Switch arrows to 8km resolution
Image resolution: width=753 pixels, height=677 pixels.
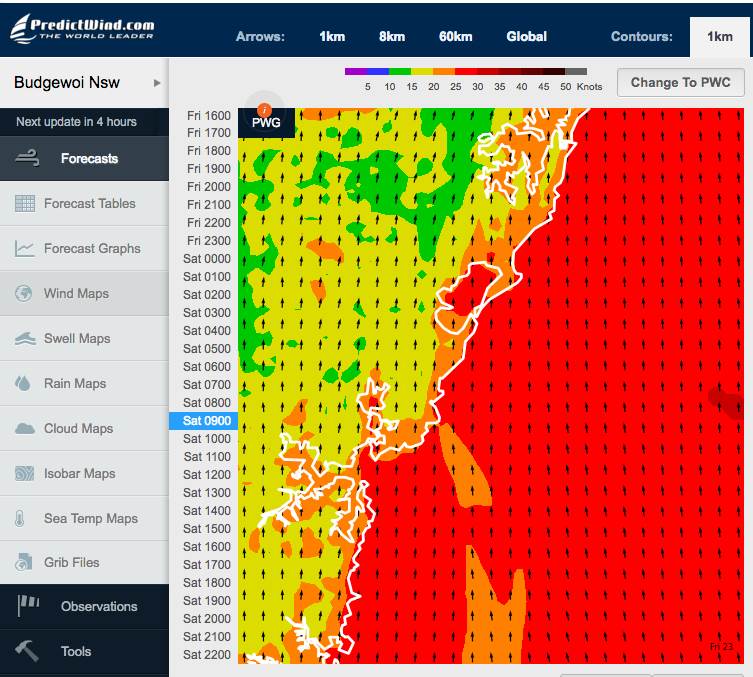(x=392, y=37)
